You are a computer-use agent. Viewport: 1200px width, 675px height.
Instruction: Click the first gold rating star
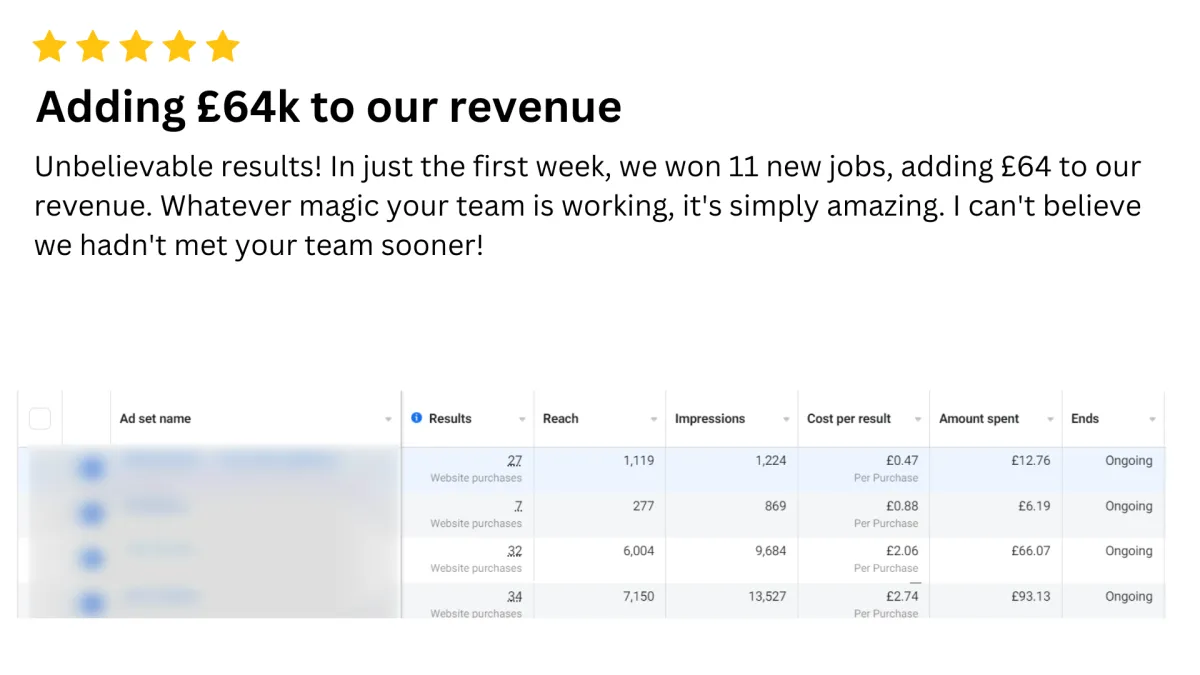pyautogui.click(x=49, y=46)
